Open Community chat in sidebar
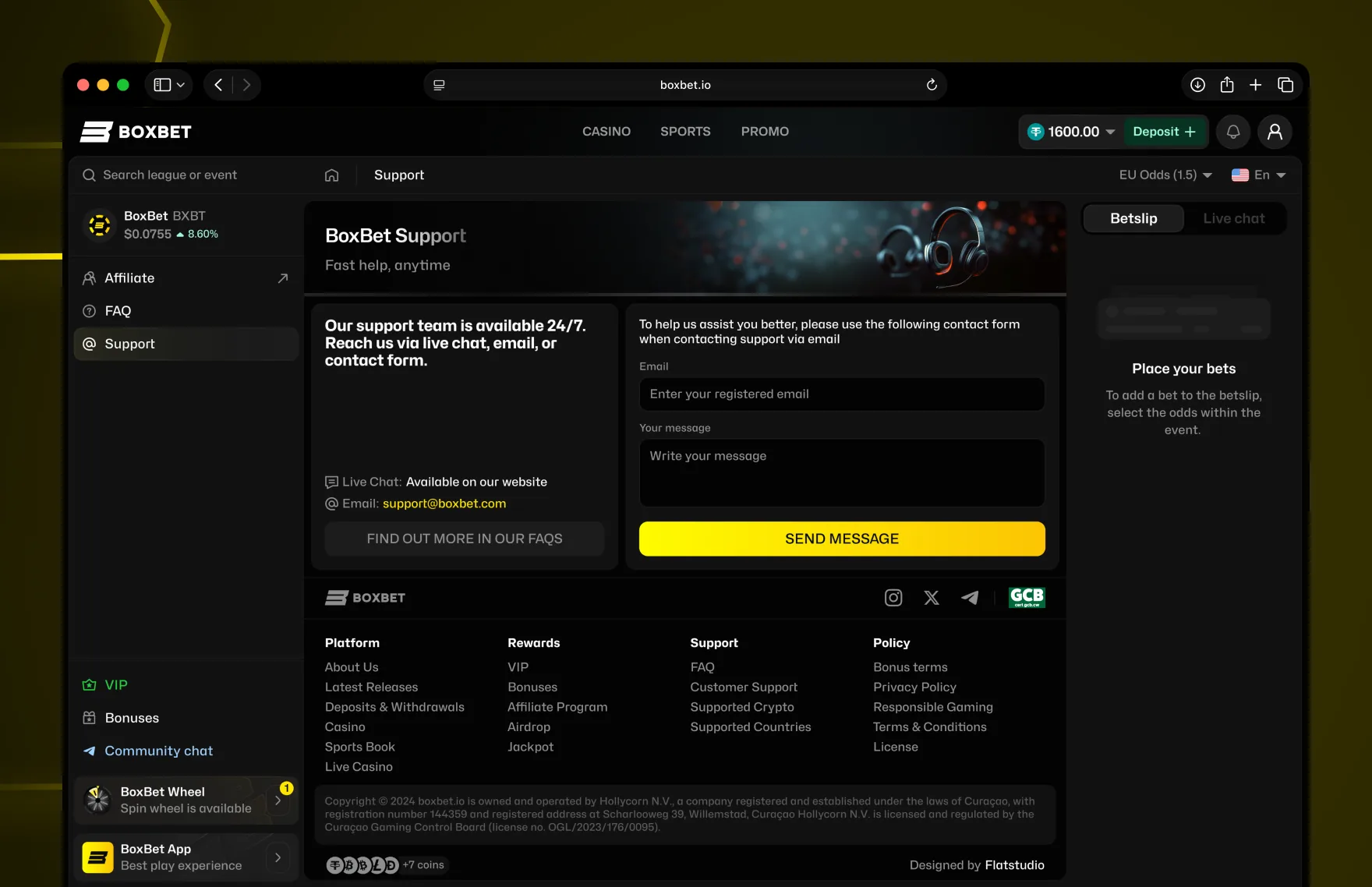 pos(186,751)
